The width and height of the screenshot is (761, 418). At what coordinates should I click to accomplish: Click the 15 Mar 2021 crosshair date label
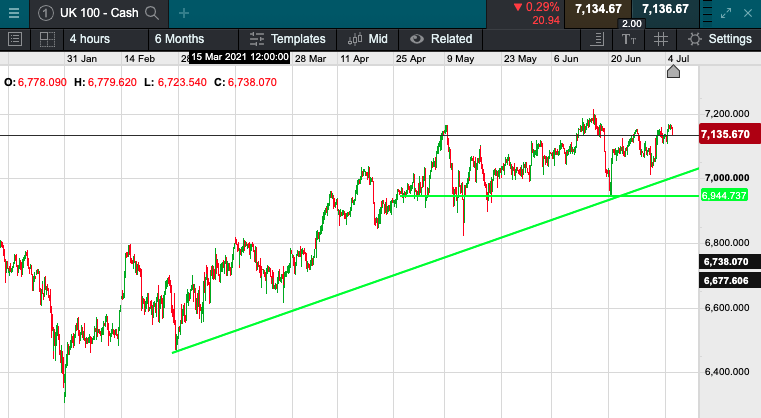pos(240,57)
